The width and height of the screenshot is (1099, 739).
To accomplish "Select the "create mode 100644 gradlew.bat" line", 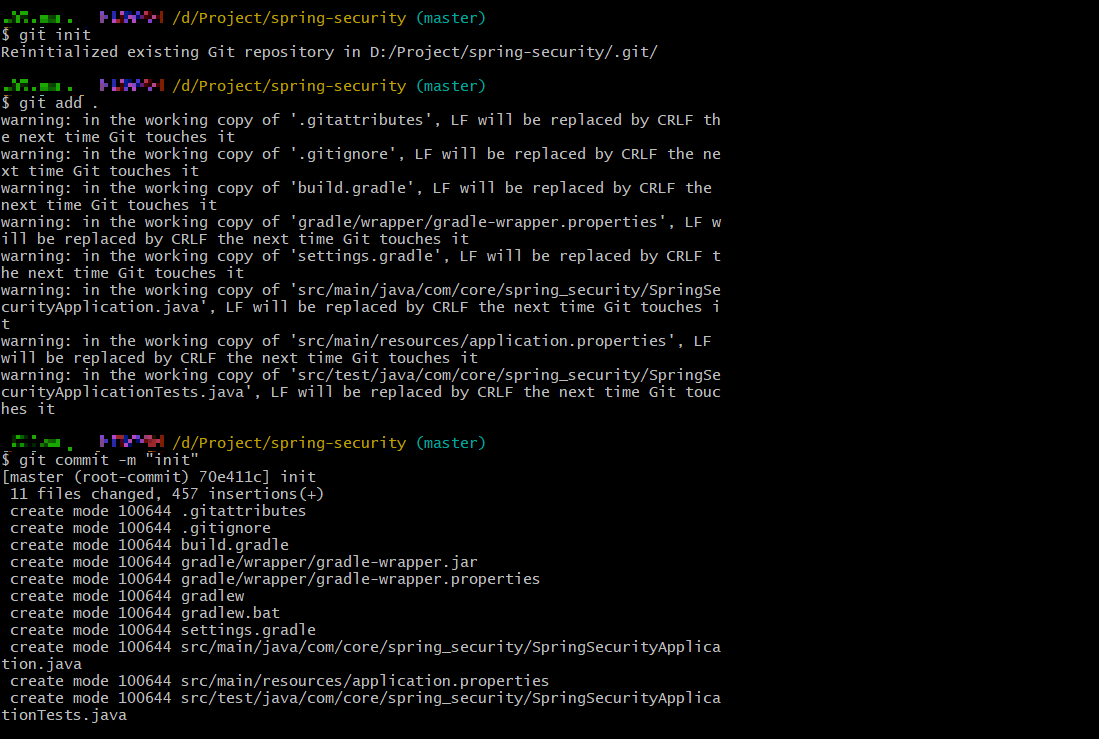I will [145, 613].
